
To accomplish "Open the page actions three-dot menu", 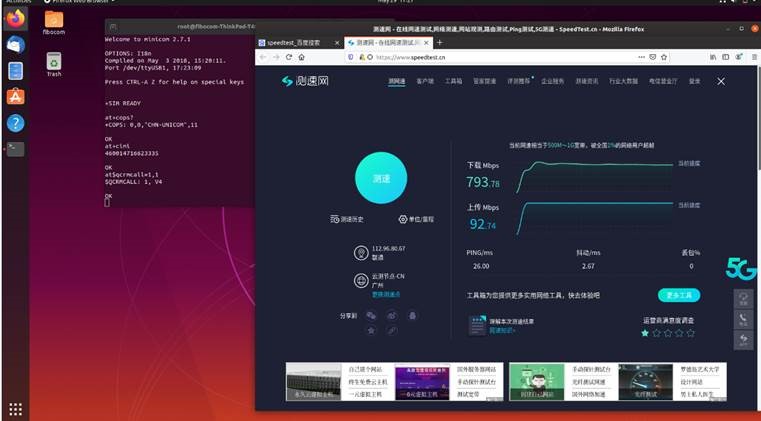I will (x=639, y=58).
